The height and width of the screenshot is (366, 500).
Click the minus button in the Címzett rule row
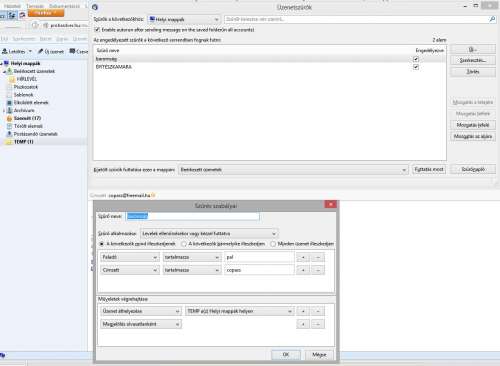coord(318,270)
